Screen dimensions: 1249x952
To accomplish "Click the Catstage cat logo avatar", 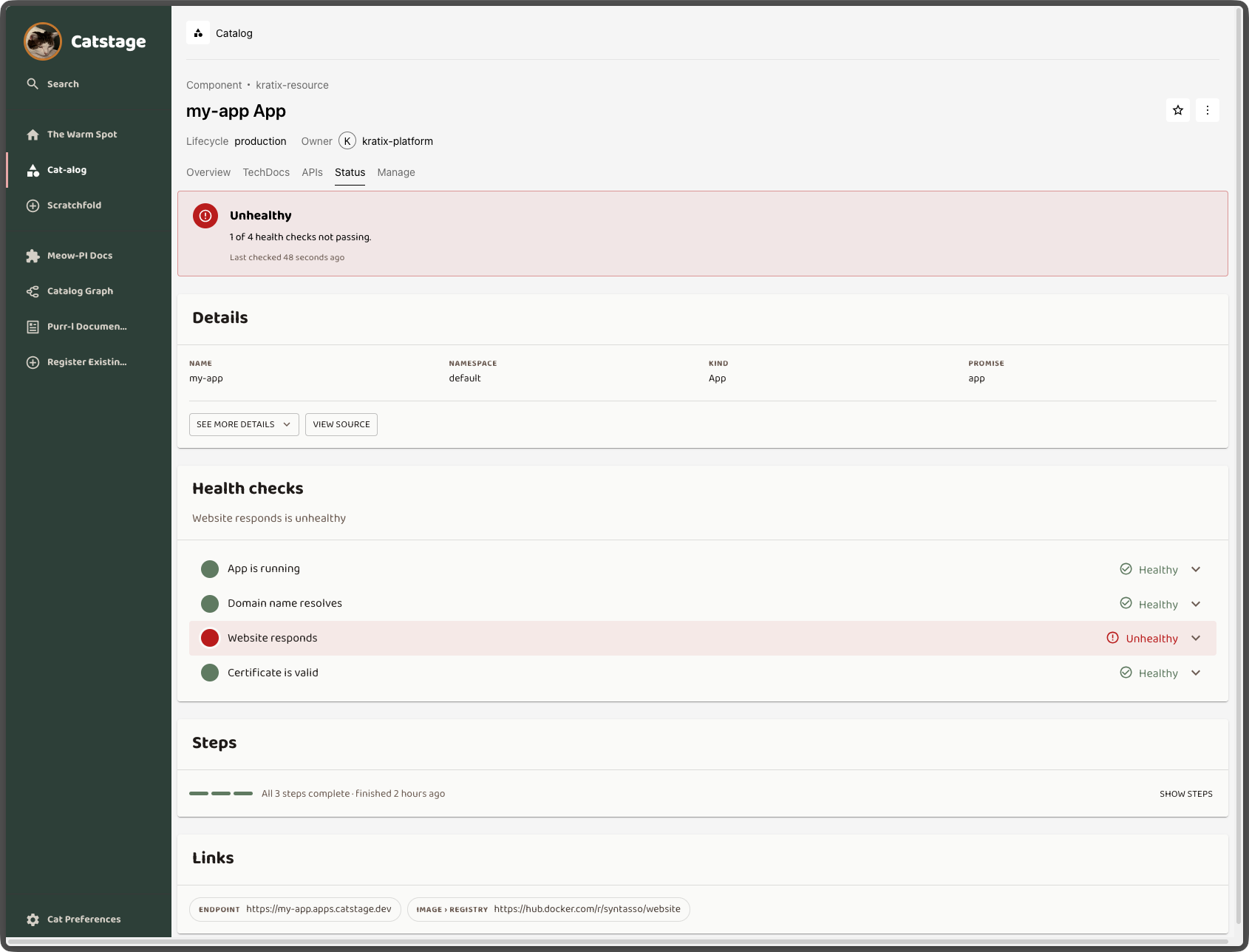I will pyautogui.click(x=43, y=41).
